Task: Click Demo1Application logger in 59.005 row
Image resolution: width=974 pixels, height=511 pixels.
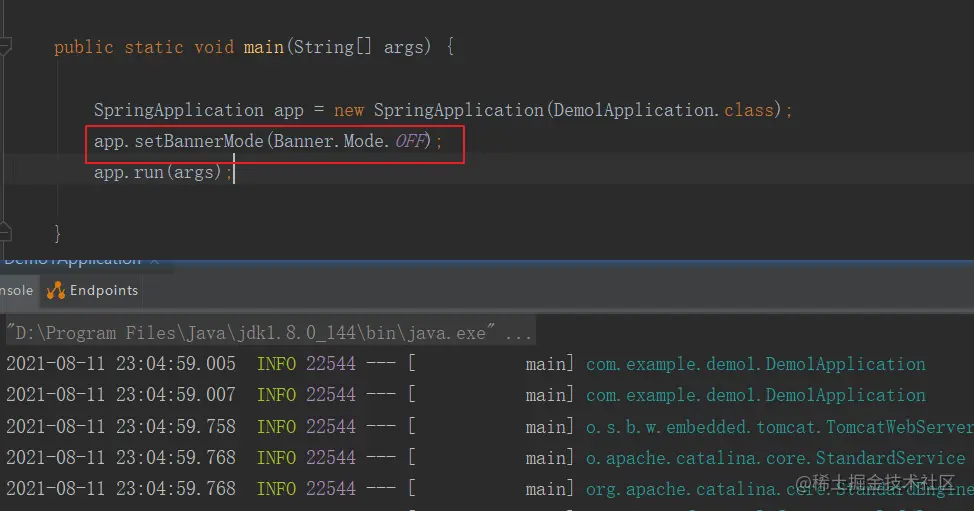Action: [x=755, y=364]
